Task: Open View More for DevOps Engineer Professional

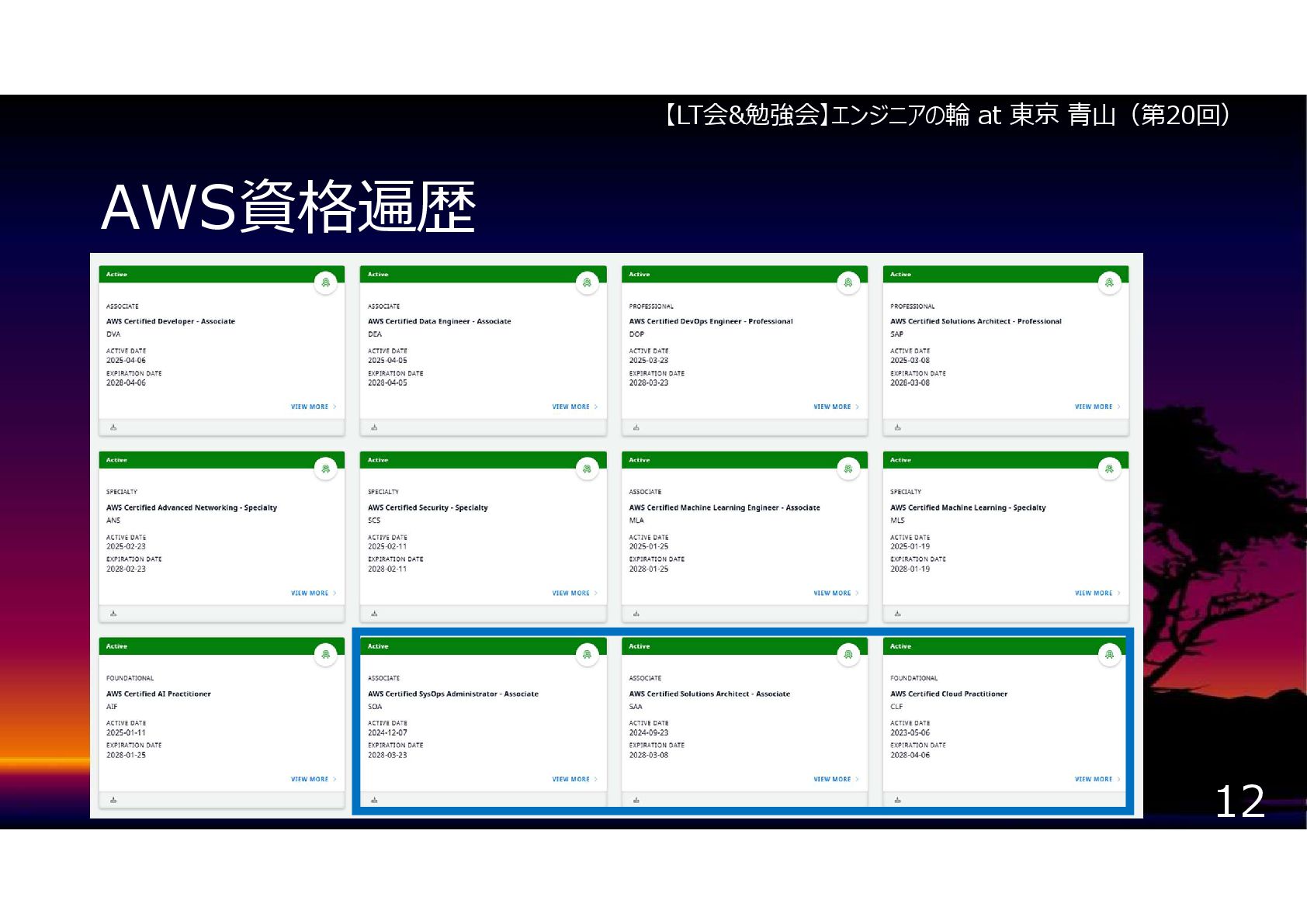Action: 836,407
